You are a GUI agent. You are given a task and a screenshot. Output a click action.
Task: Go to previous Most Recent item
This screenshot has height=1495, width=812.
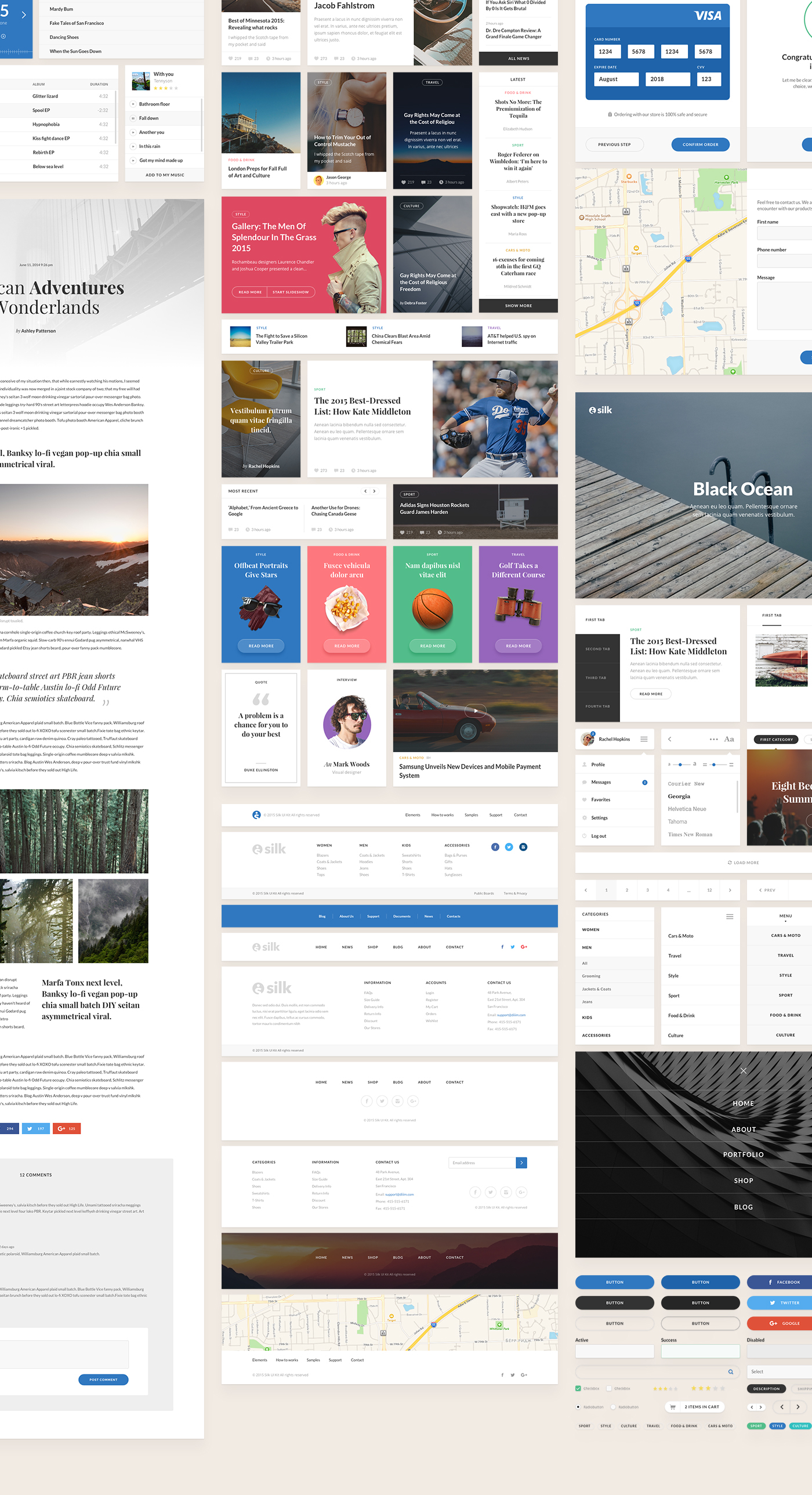coord(365,491)
